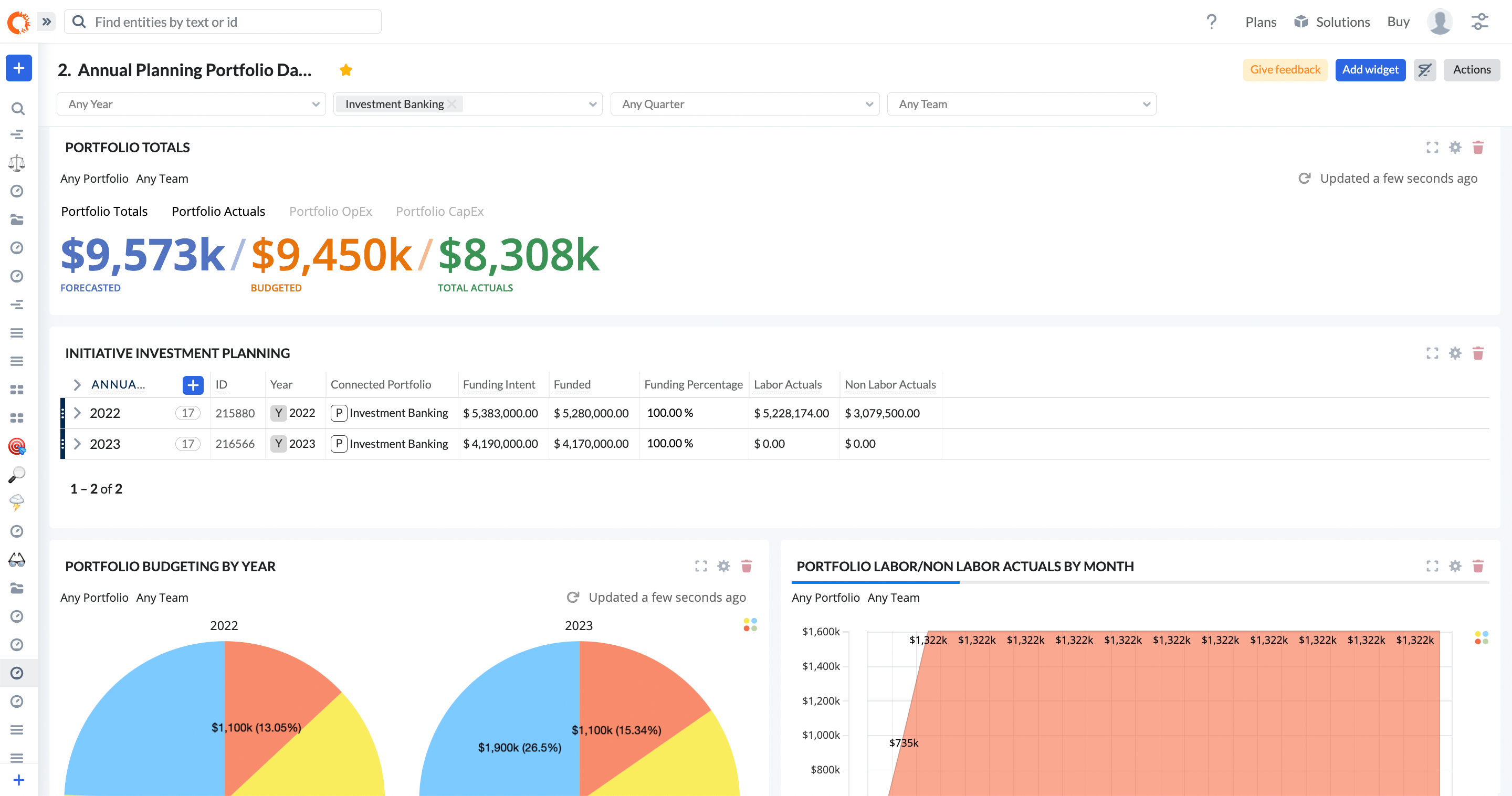Sort by Funding Intent column header
This screenshot has height=796, width=1512.
point(499,384)
